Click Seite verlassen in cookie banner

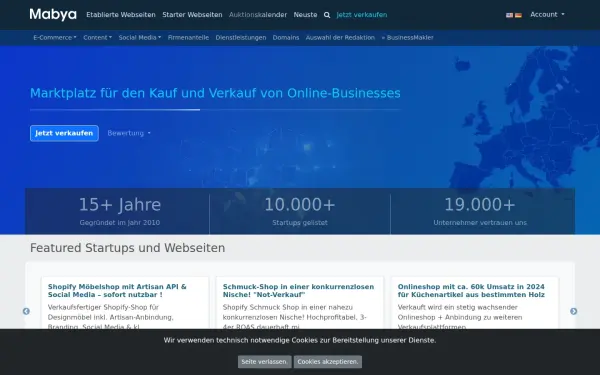264,362
